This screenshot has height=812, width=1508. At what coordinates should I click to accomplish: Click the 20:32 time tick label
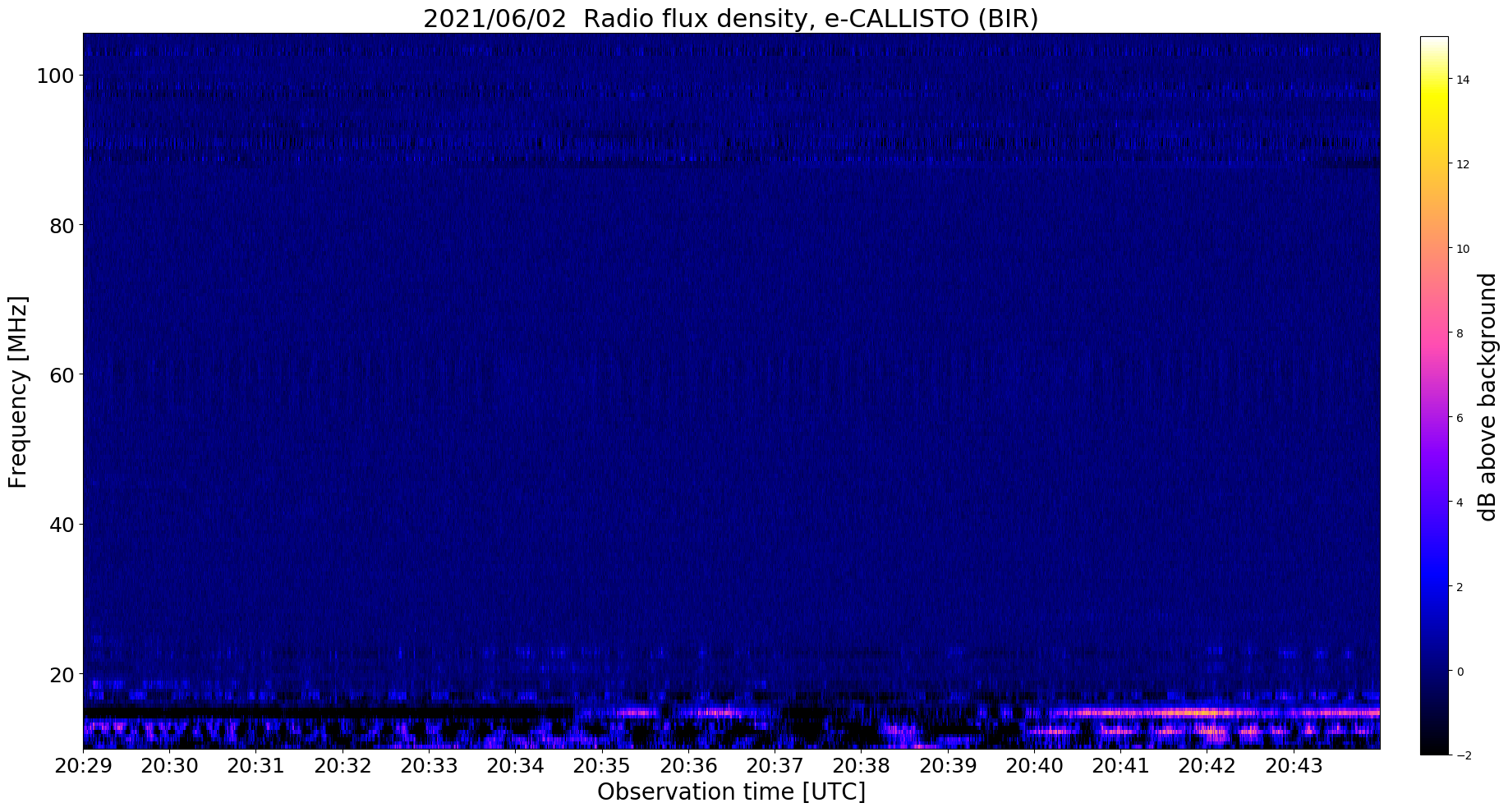(343, 766)
